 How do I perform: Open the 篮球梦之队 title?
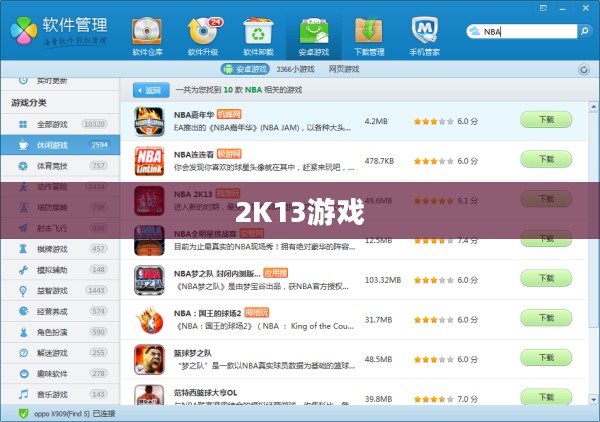coord(192,353)
